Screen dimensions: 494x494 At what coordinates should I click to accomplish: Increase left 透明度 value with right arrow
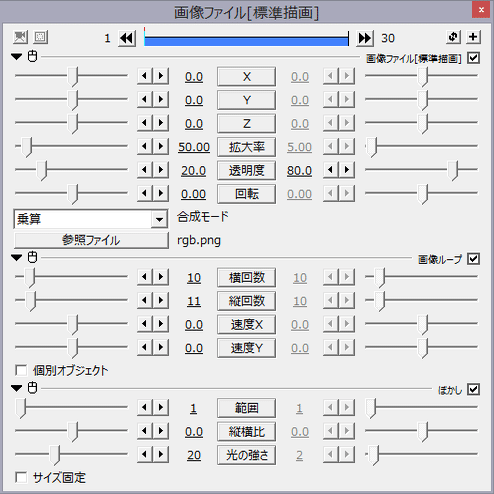pyautogui.click(x=161, y=170)
